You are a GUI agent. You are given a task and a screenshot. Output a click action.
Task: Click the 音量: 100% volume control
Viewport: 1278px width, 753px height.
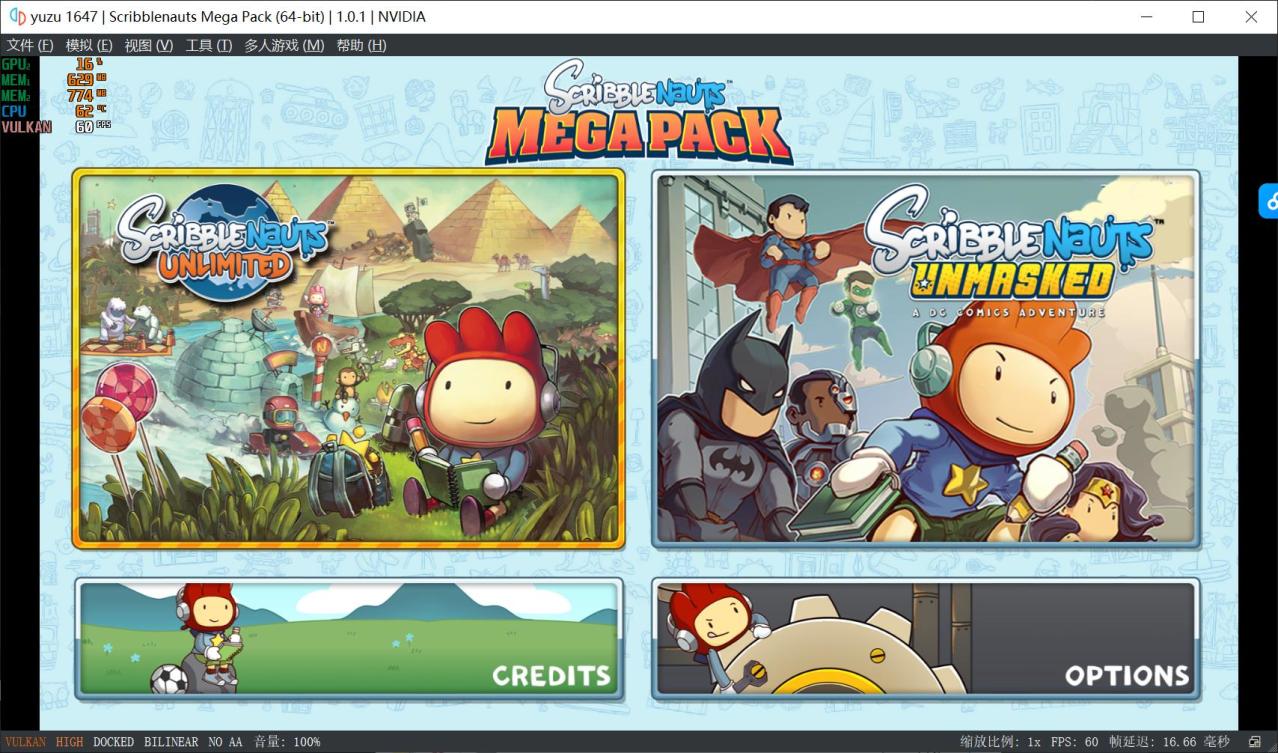[x=287, y=742]
